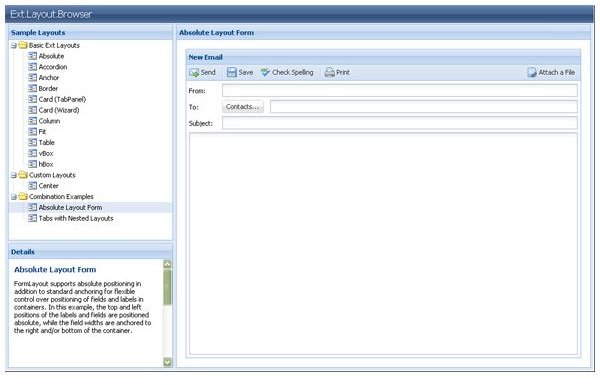
Task: Select the hBox tree item
Action: tap(46, 164)
